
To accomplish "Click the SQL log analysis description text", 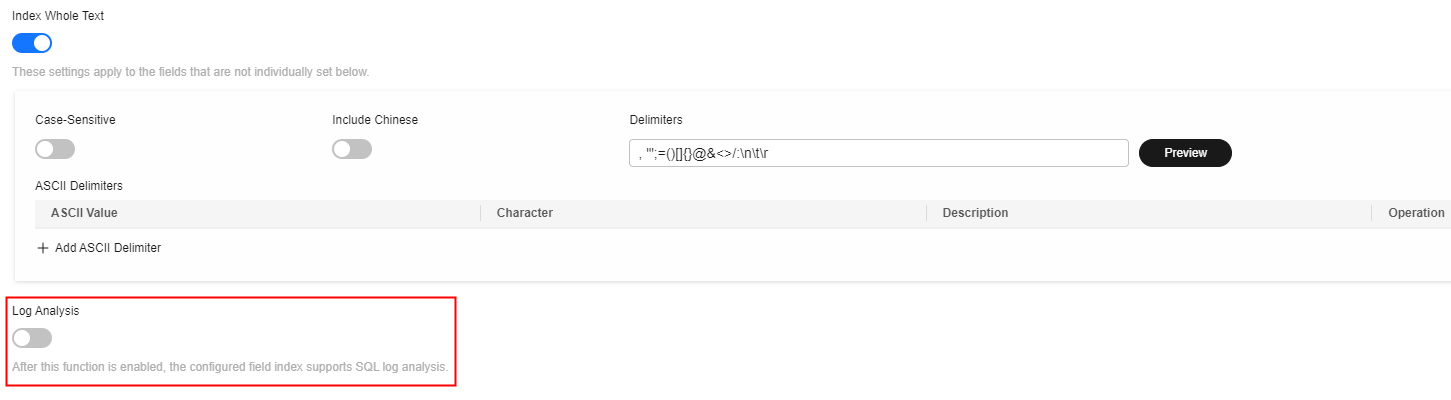I will click(x=230, y=367).
